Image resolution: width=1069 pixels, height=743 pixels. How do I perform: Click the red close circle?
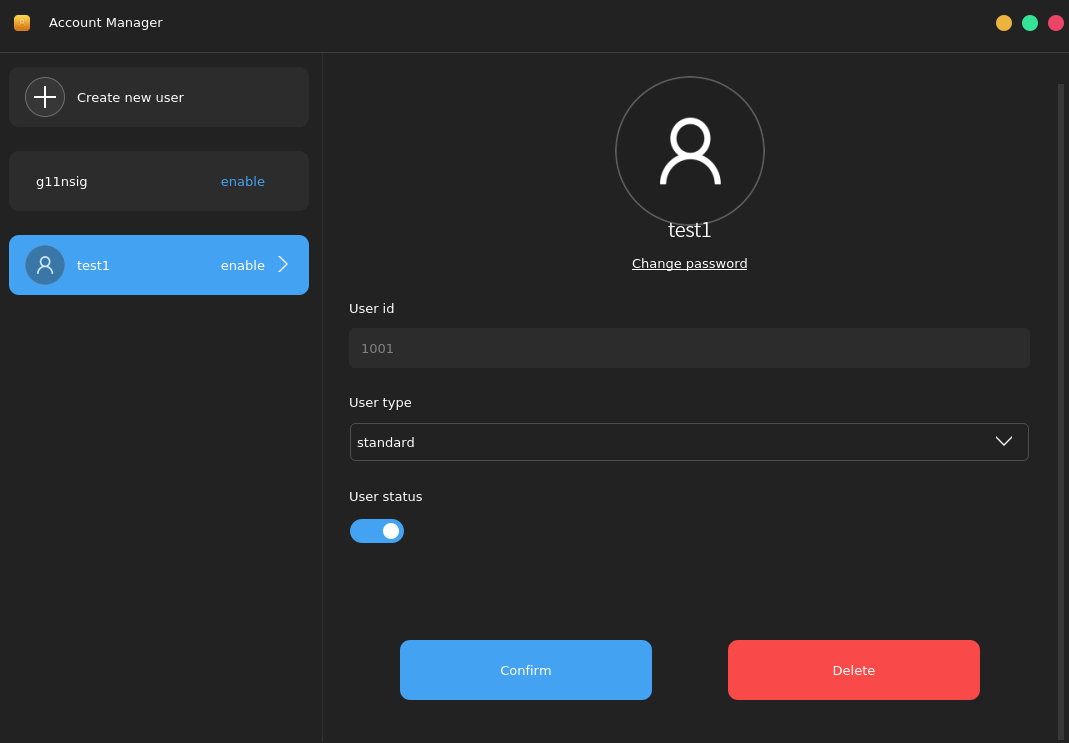pos(1056,22)
